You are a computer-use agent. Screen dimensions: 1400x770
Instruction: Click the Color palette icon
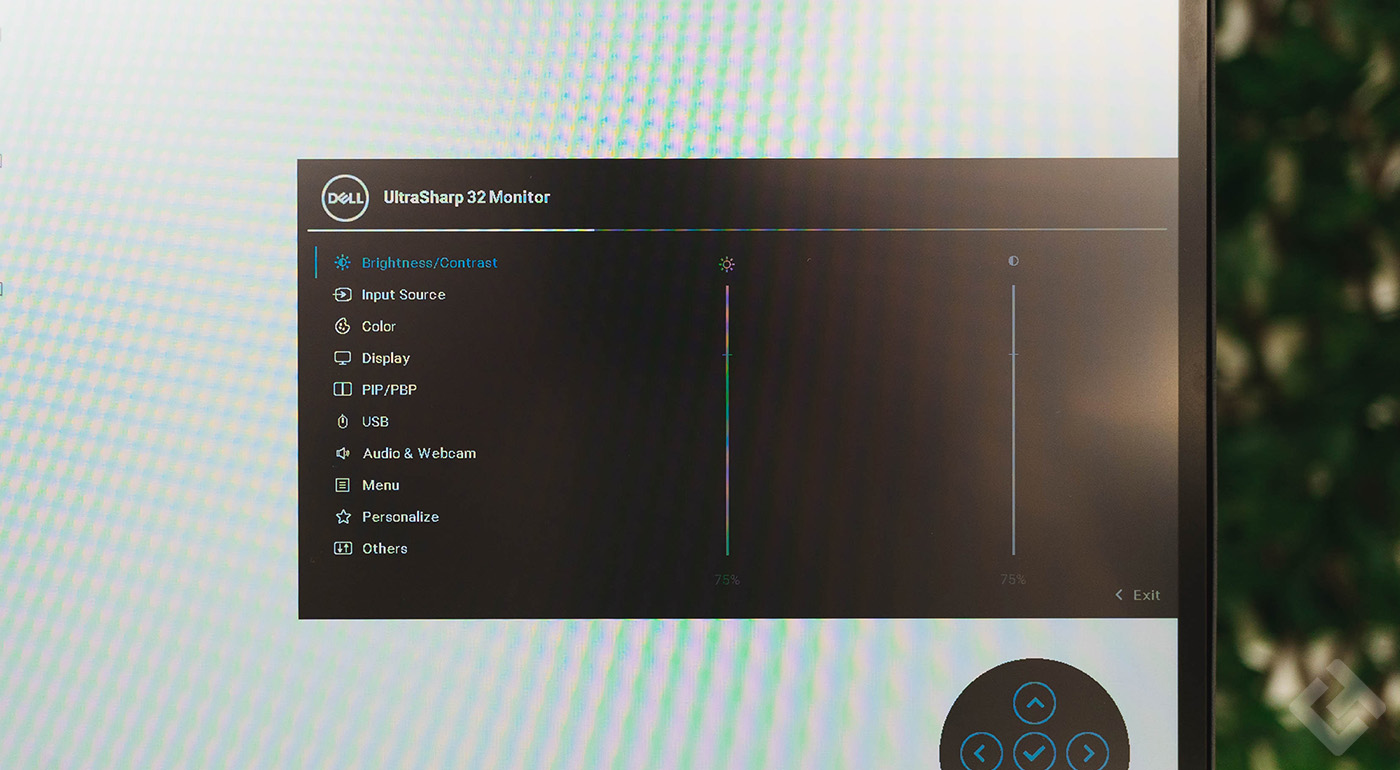(x=343, y=326)
